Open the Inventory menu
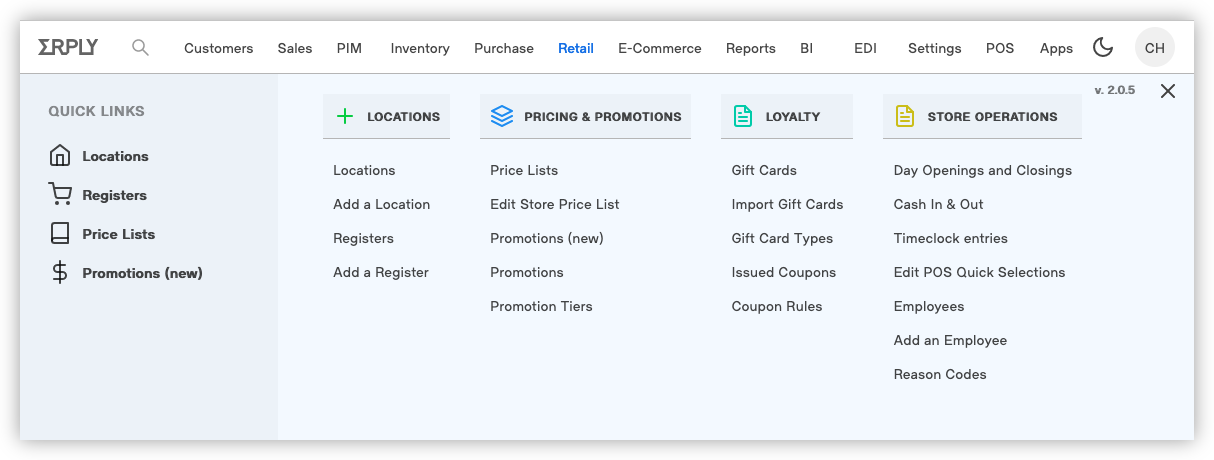Viewport: 1214px width, 460px height. pyautogui.click(x=420, y=48)
